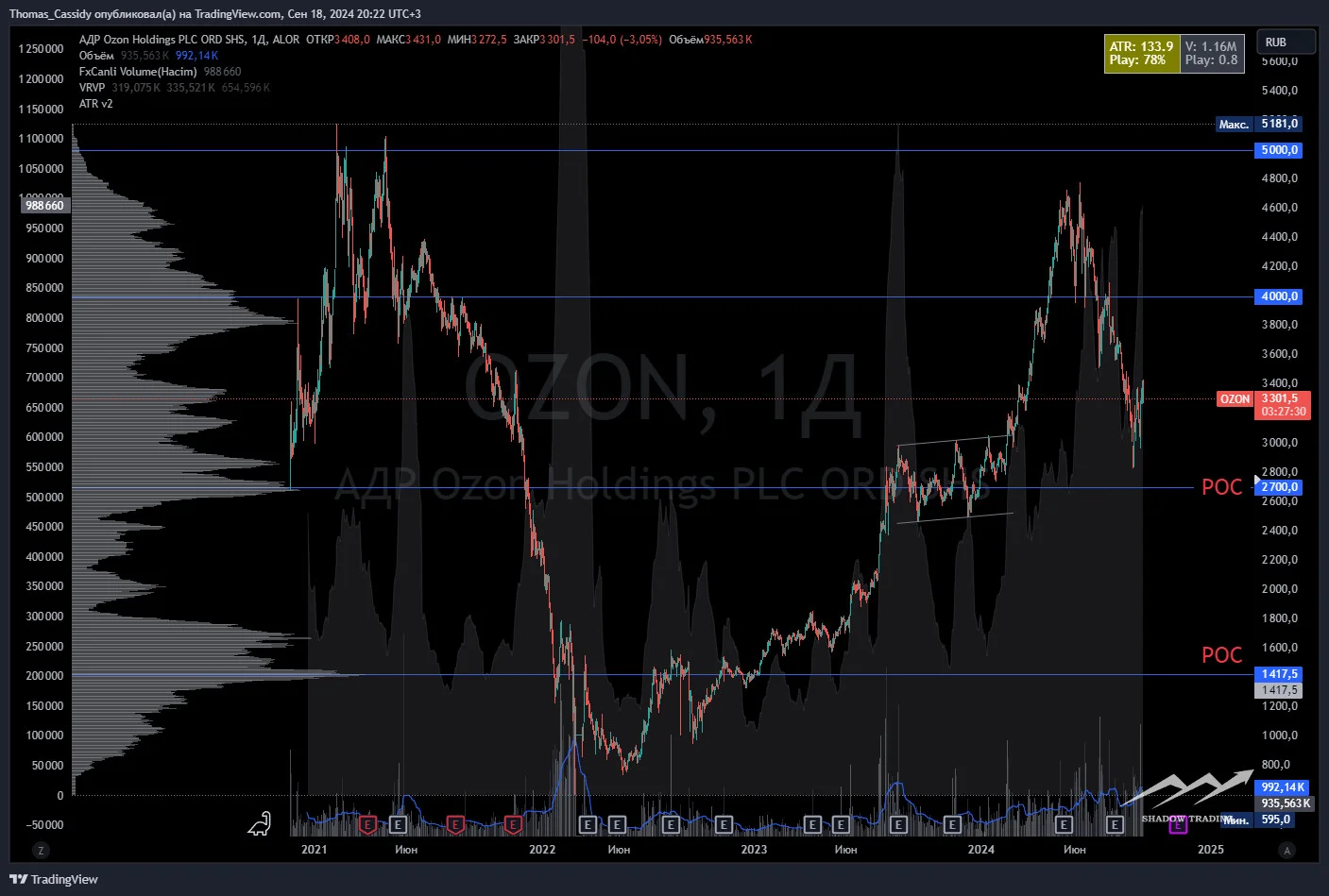Click the last grey earnings marker in 2024
Image resolution: width=1329 pixels, height=896 pixels.
(1114, 825)
